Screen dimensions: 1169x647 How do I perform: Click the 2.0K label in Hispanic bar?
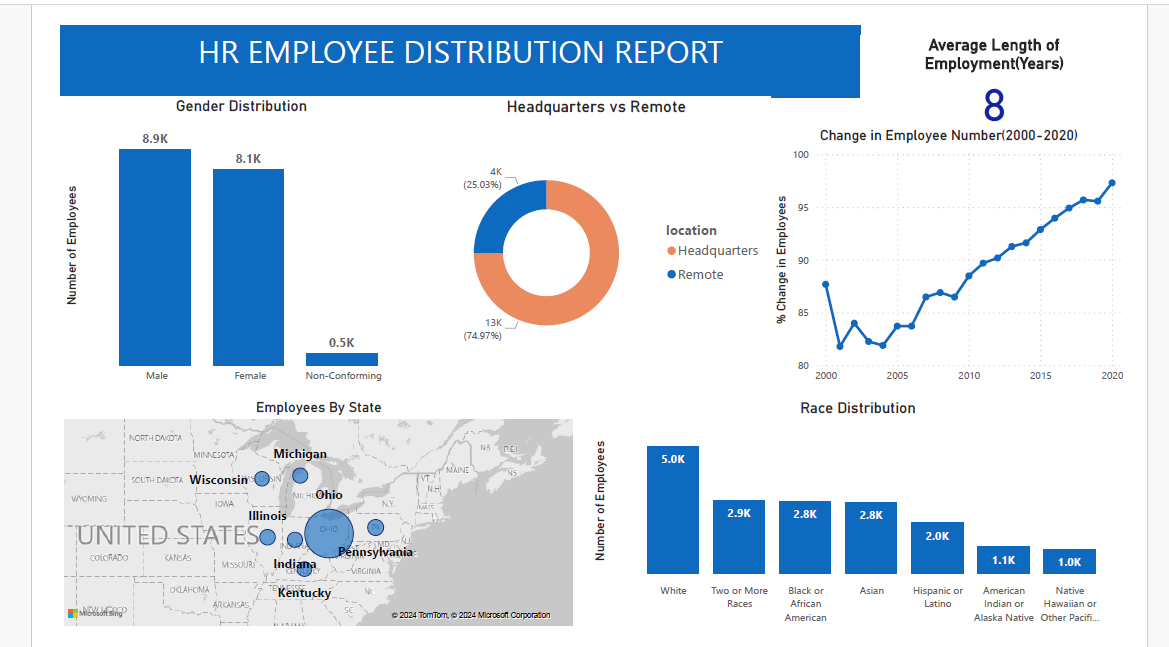937,536
